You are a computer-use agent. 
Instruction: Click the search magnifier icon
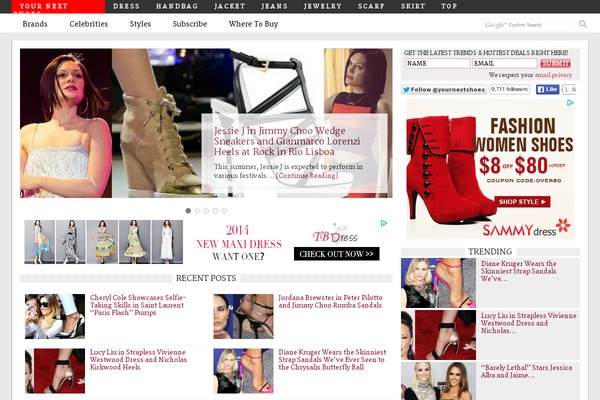[583, 24]
